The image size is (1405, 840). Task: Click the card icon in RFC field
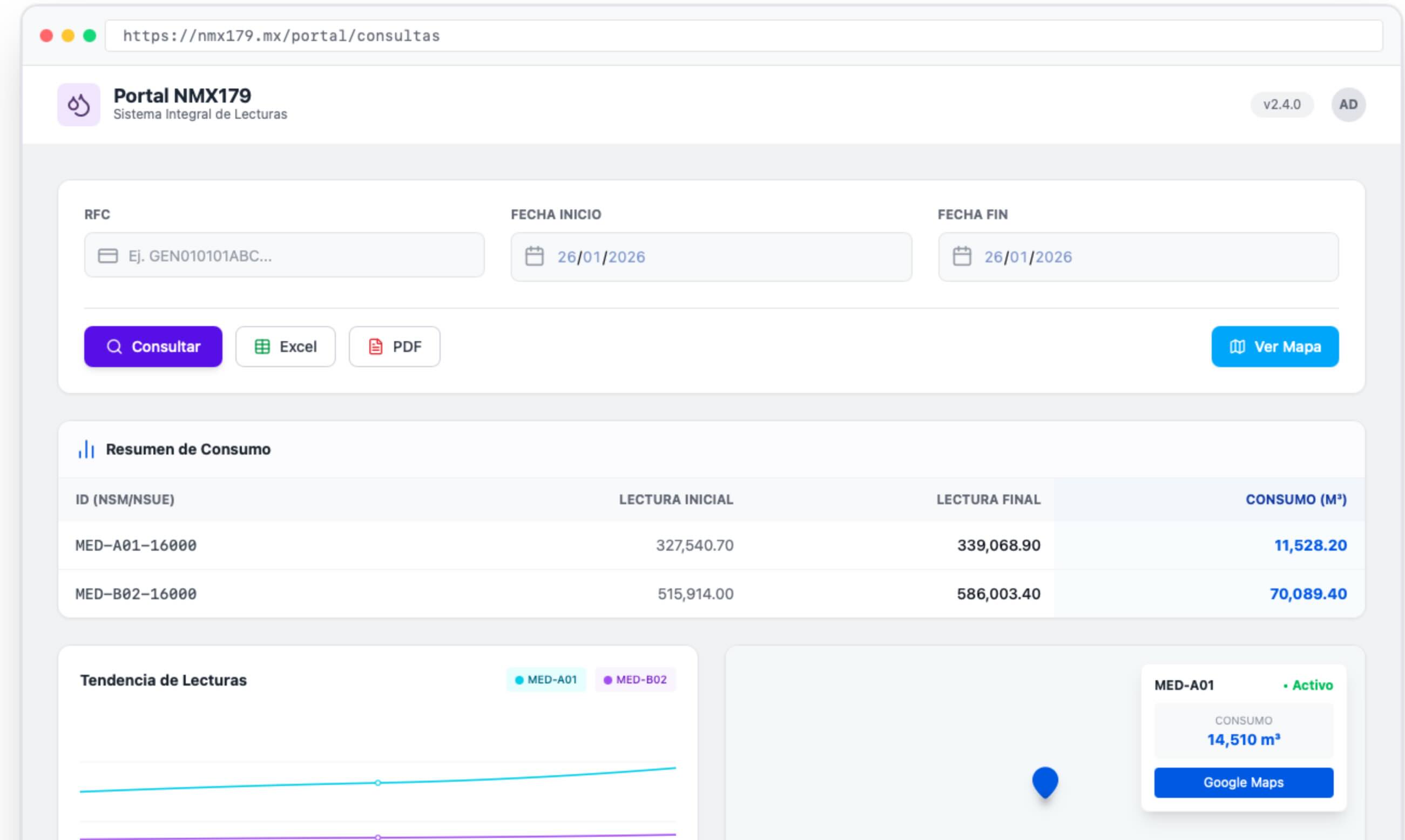[107, 256]
